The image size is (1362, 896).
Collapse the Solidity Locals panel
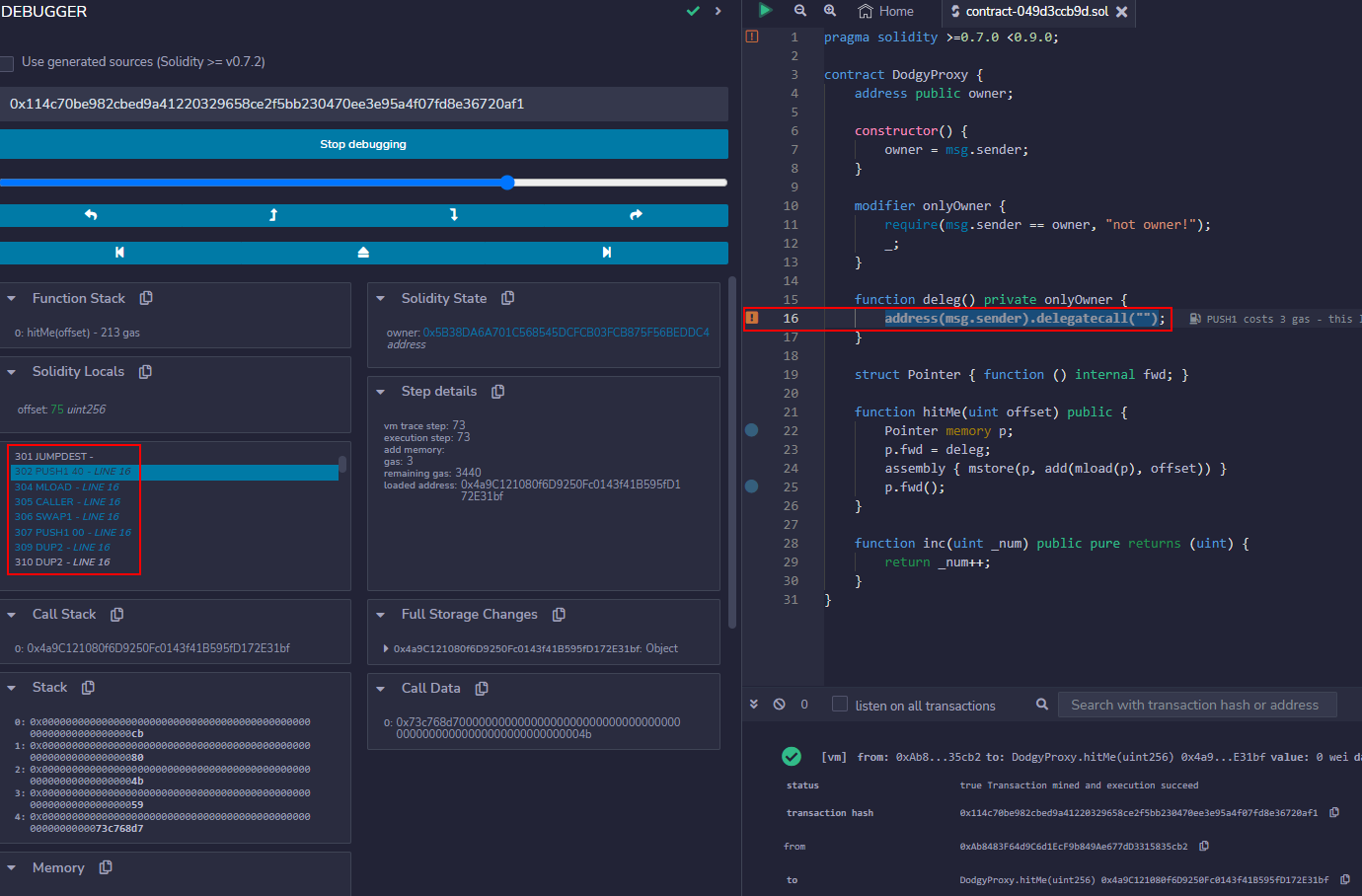(12, 372)
